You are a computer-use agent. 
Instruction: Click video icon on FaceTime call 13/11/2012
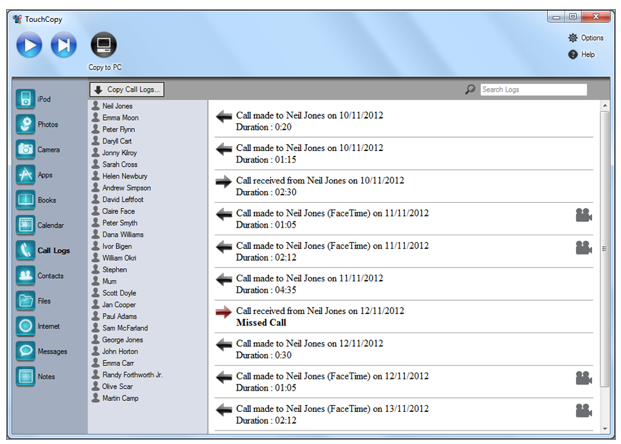(583, 410)
